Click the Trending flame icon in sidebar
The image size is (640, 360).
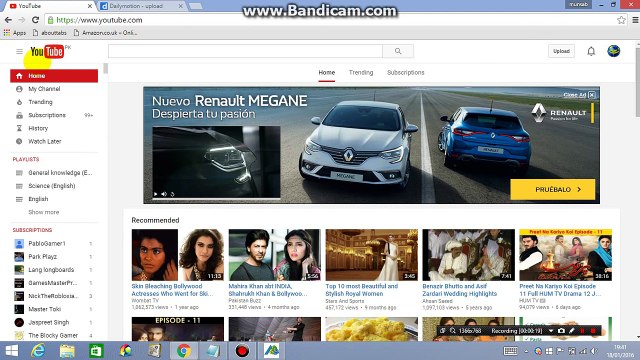pyautogui.click(x=19, y=102)
